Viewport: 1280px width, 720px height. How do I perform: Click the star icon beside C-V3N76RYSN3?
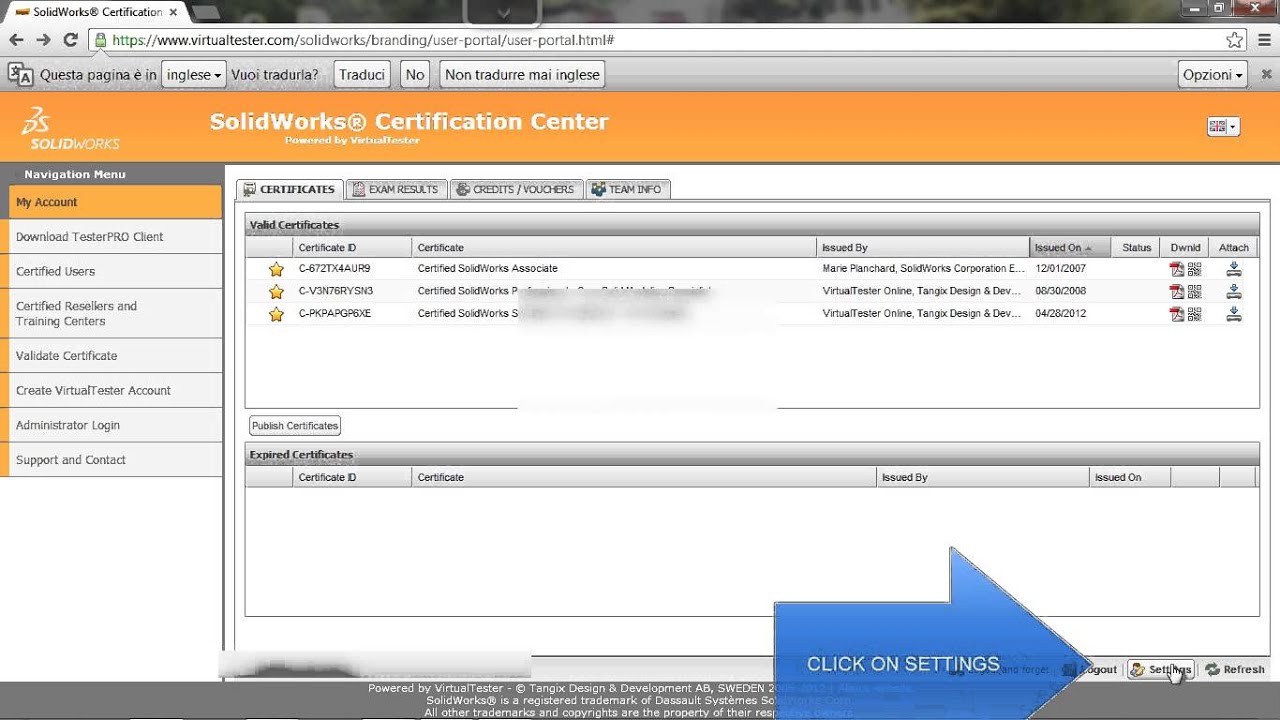coord(276,291)
